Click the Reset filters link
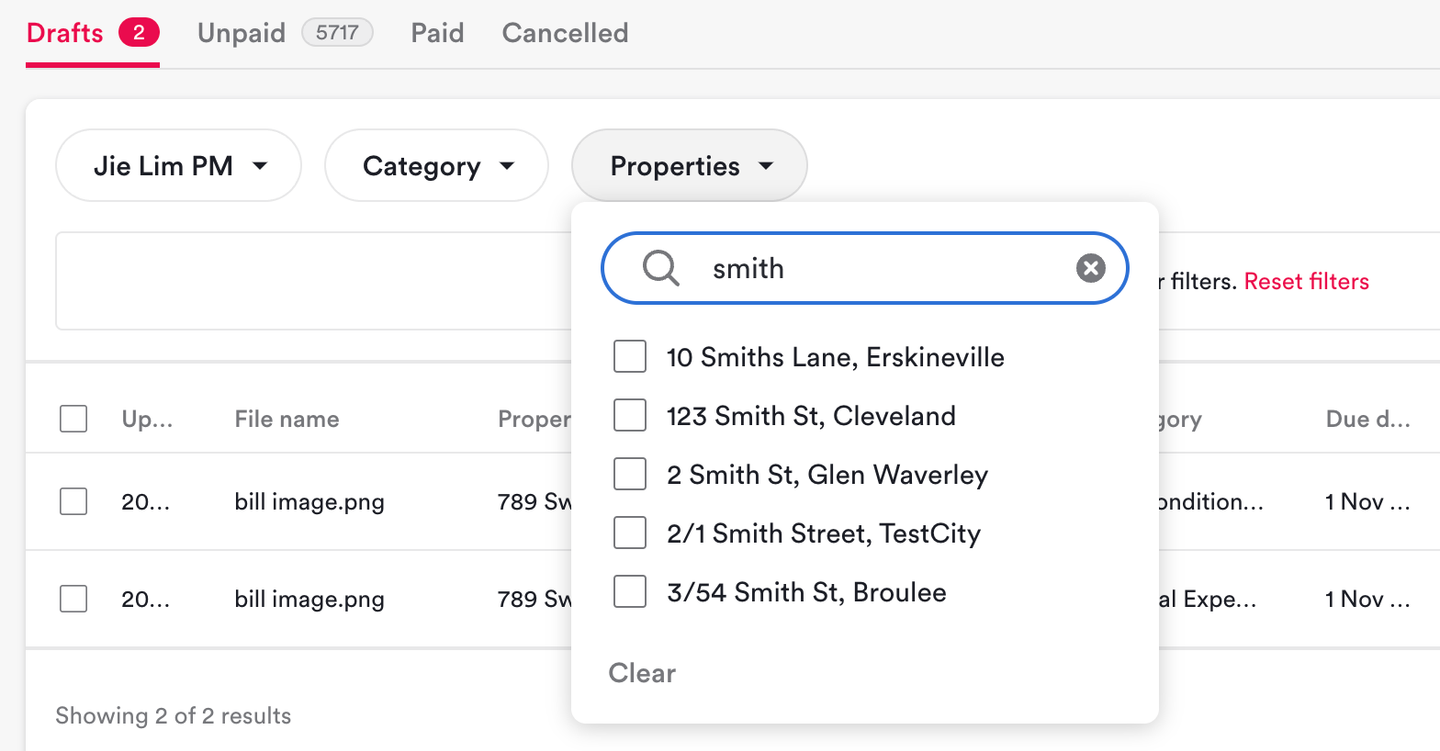The height and width of the screenshot is (751, 1440). 1306,281
